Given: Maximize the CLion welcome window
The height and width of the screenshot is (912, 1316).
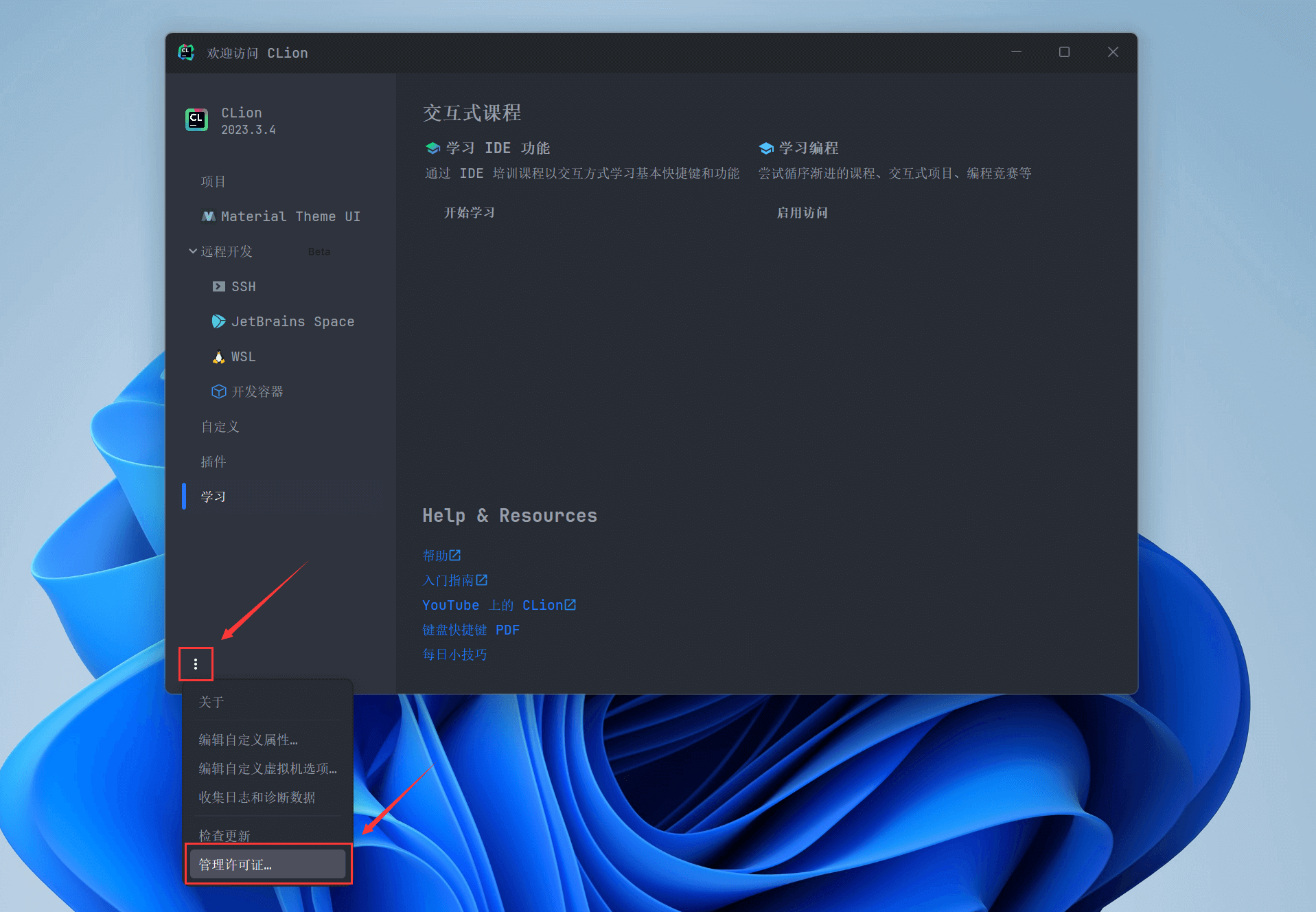Looking at the screenshot, I should [x=1065, y=52].
